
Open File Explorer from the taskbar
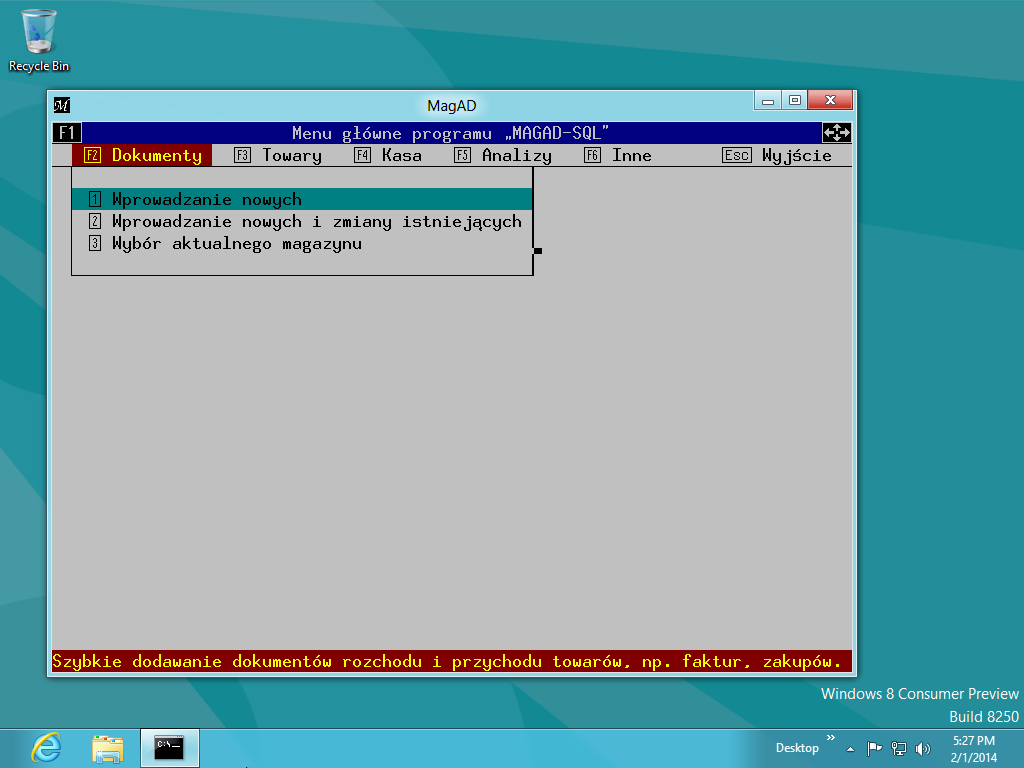tap(106, 747)
